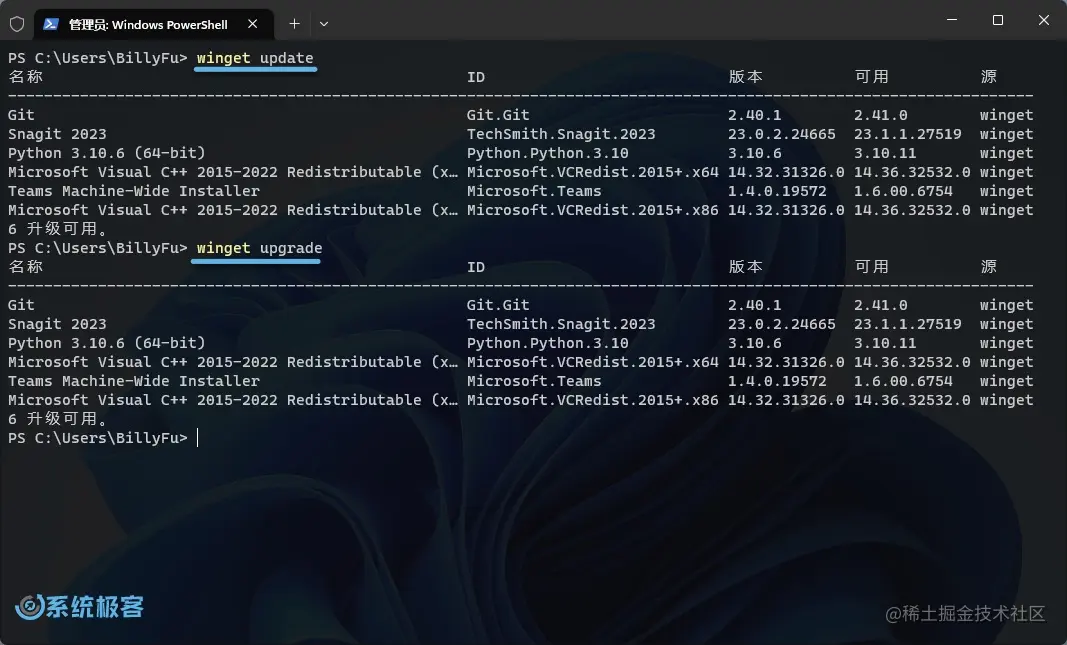This screenshot has width=1067, height=645.
Task: Click TechSmith.Snagit.2023 in winget upgrade output
Action: click(561, 324)
